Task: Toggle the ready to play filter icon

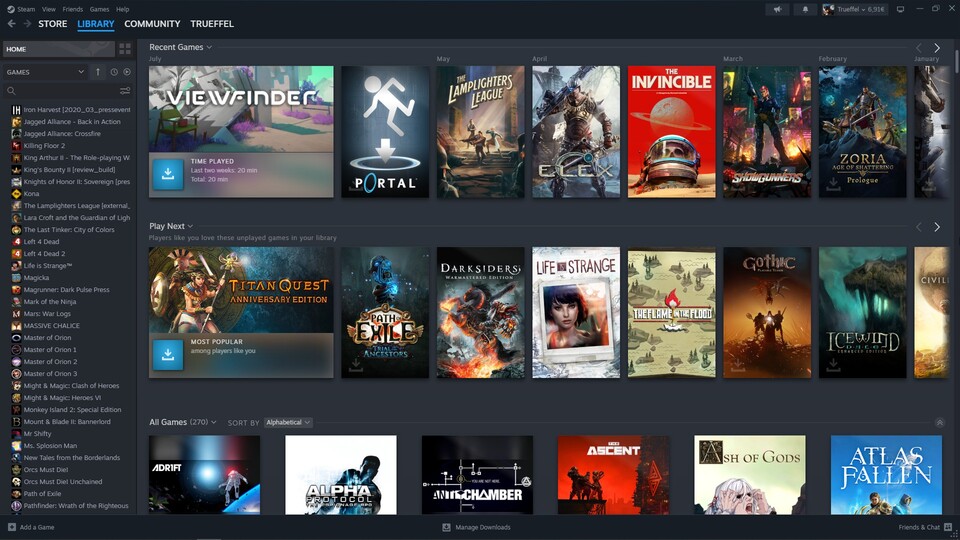Action: 127,72
